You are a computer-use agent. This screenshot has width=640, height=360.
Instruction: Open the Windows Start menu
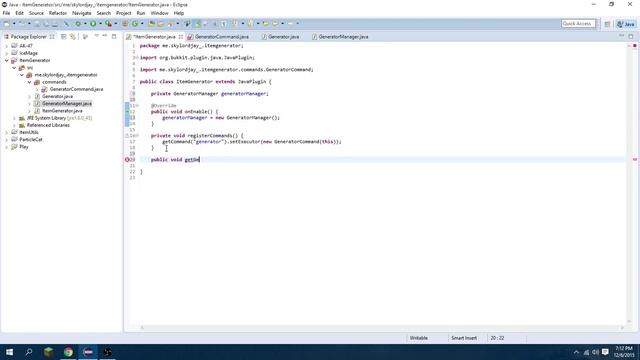coord(9,352)
